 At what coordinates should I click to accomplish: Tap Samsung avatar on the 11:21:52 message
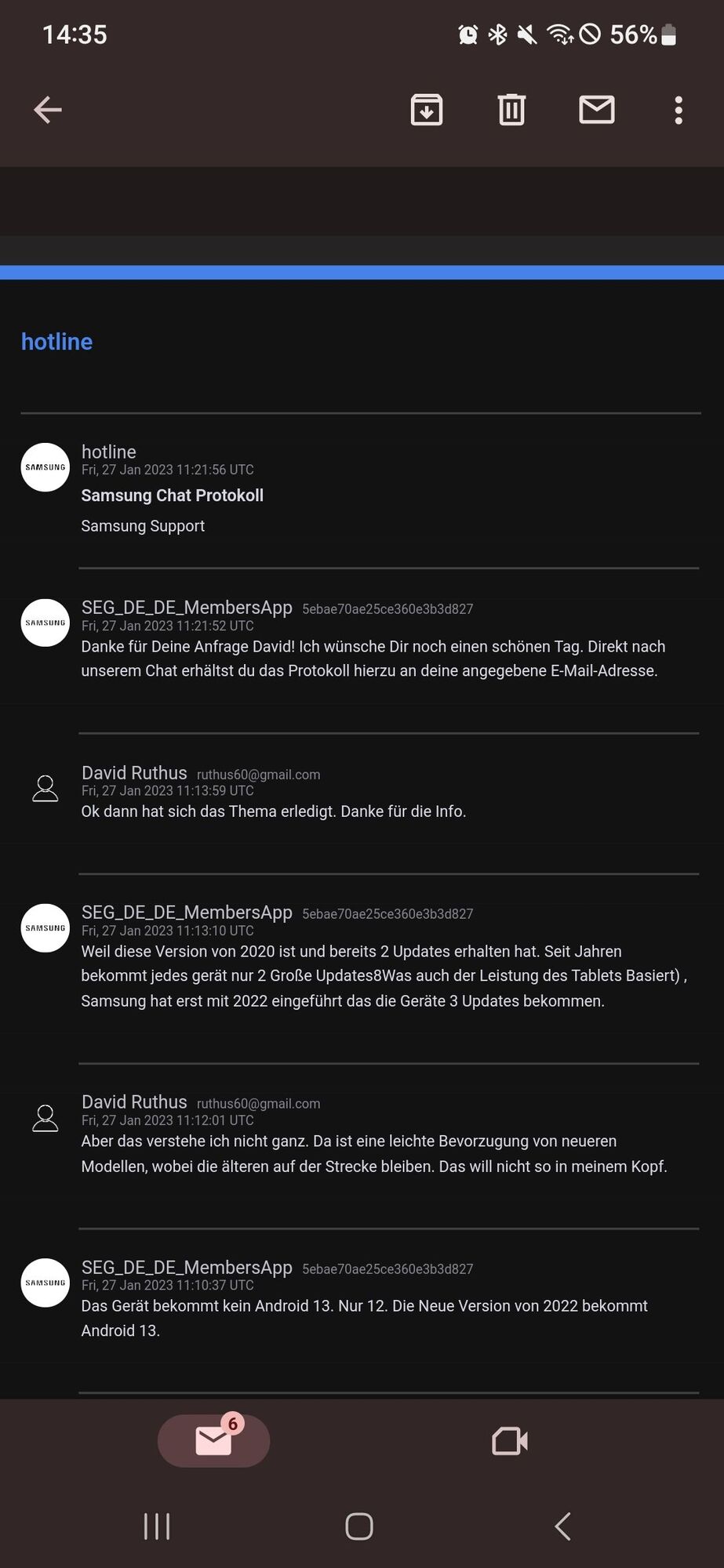(x=45, y=622)
